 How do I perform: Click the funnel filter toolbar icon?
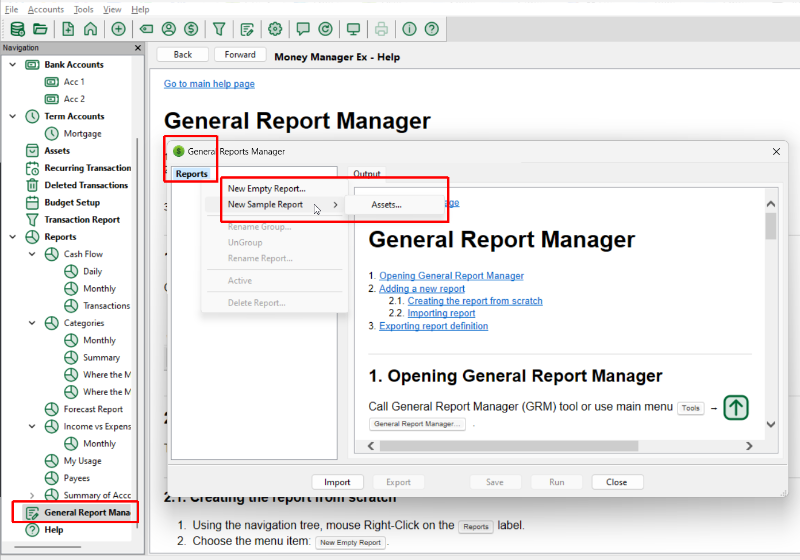pyautogui.click(x=219, y=29)
